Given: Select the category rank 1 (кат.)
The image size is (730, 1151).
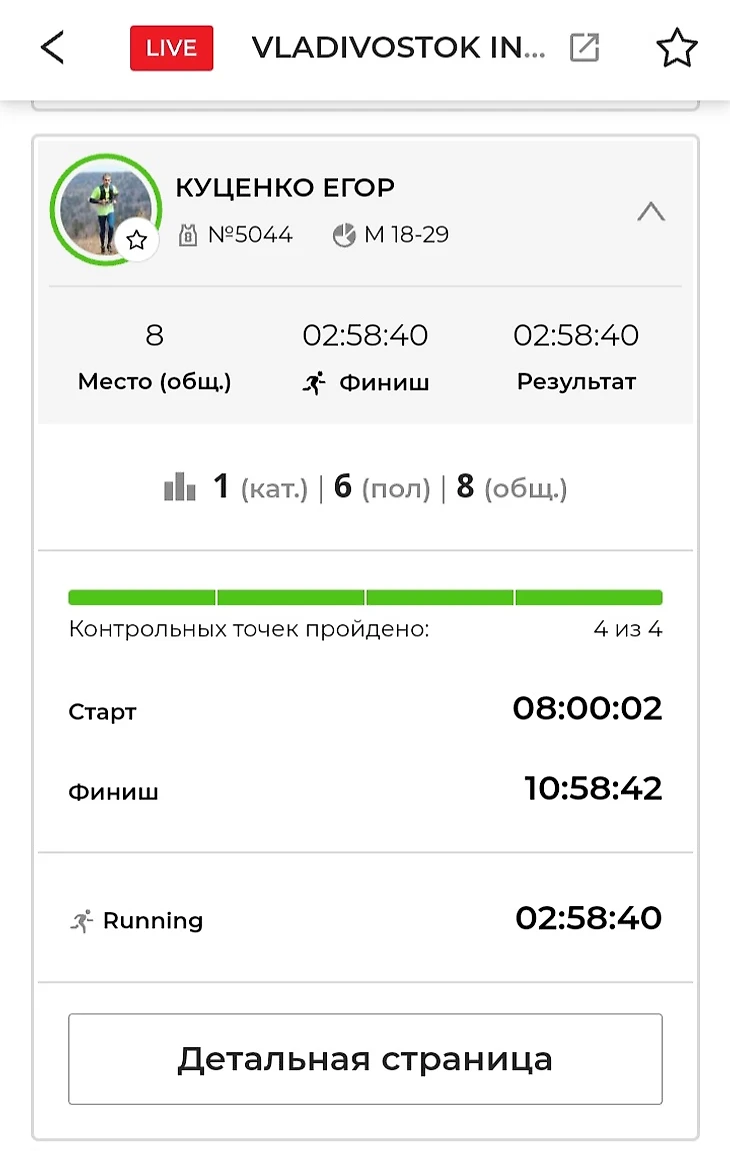Looking at the screenshot, I should (260, 488).
